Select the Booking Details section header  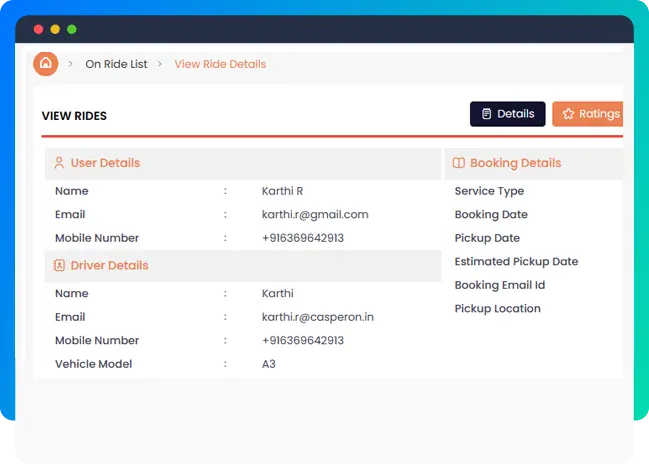coord(515,163)
